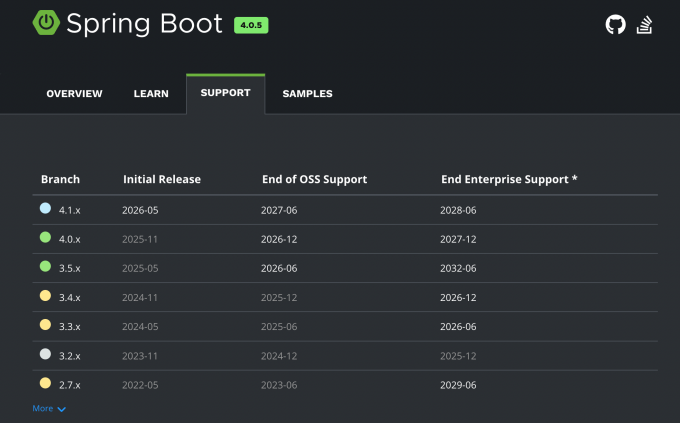This screenshot has width=680, height=423.
Task: Click the More link text
Action: (42, 408)
